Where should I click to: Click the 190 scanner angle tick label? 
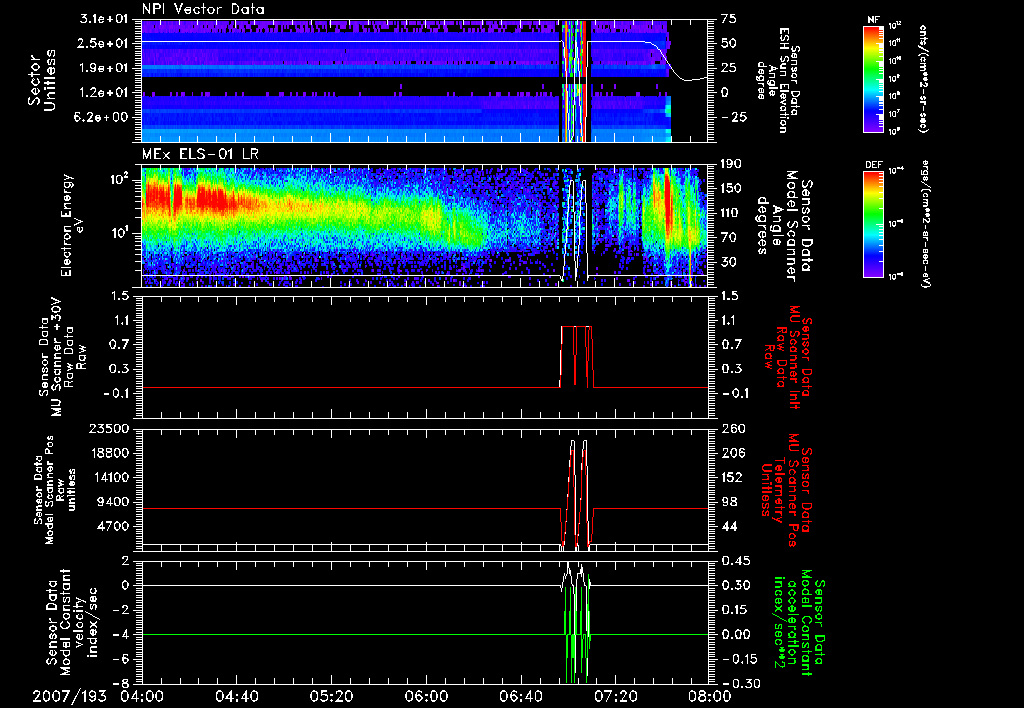pyautogui.click(x=731, y=164)
